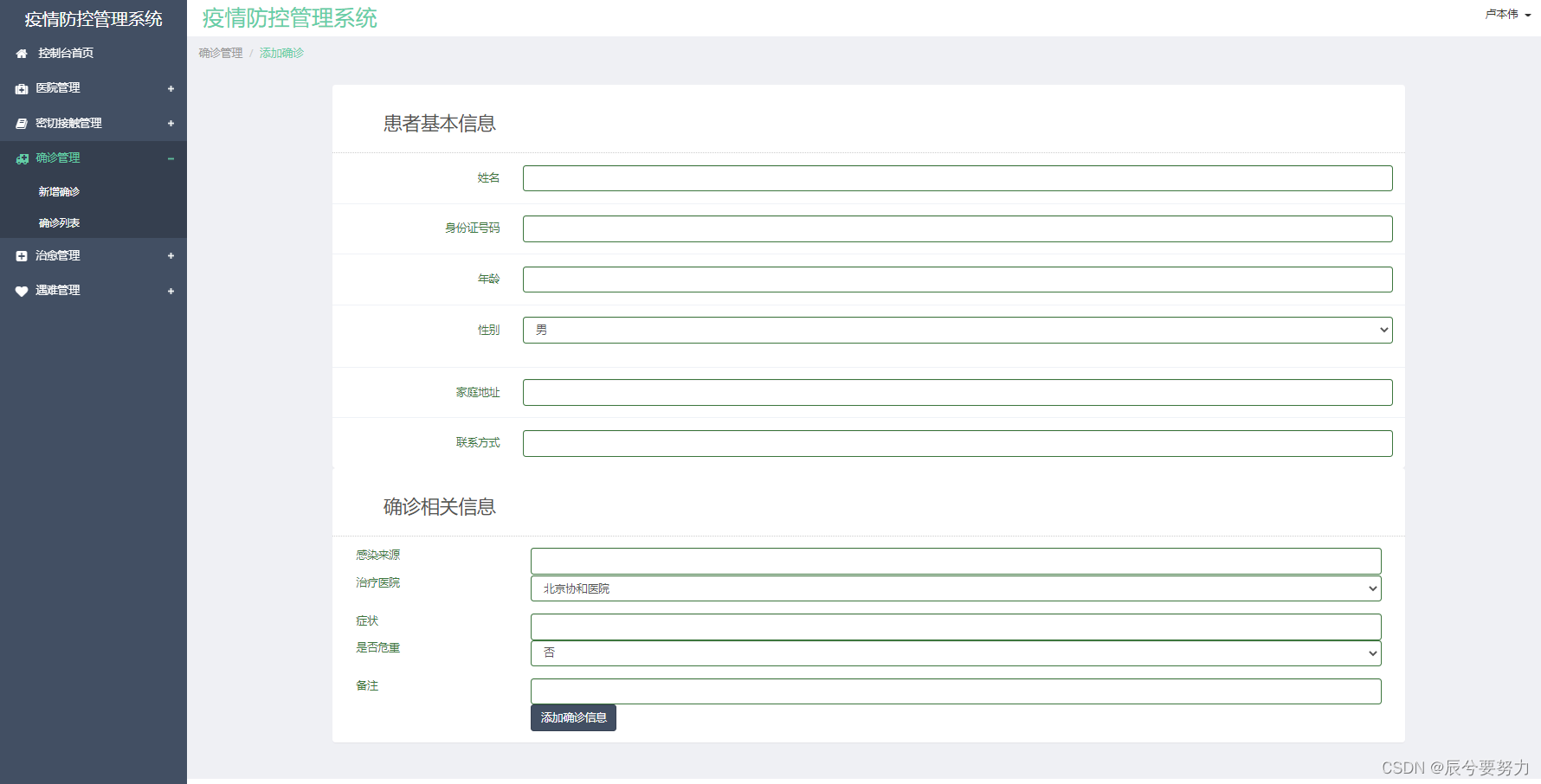This screenshot has height=784, width=1541.
Task: Select the 医院管理 menu item
Action: click(x=93, y=88)
